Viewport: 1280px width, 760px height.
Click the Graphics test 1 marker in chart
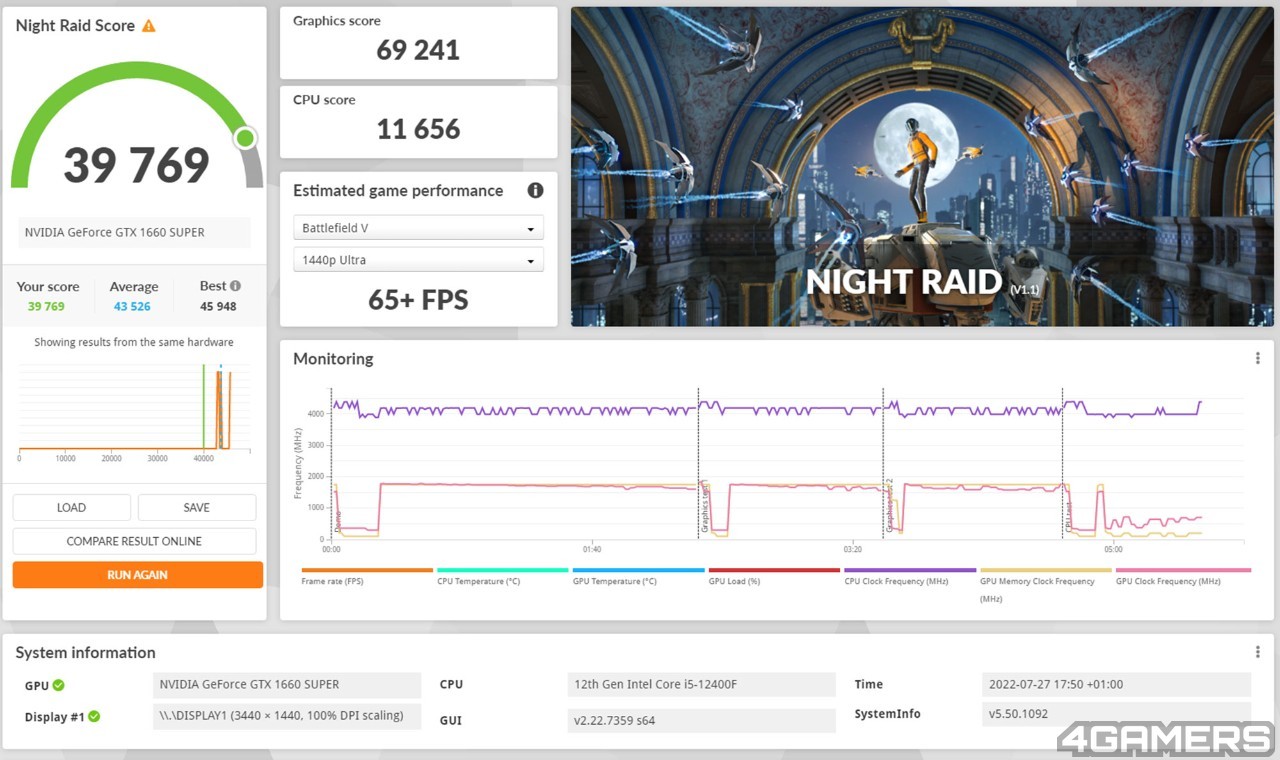click(705, 505)
